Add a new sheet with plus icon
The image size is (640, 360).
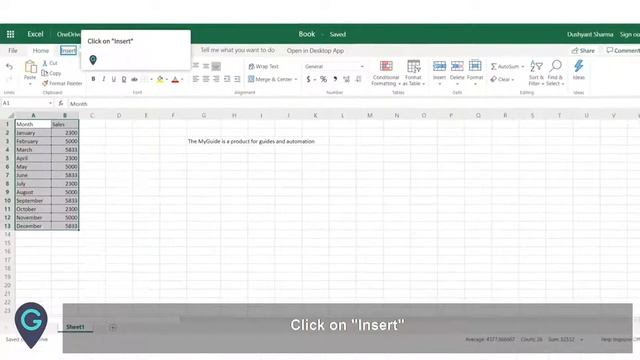[113, 327]
